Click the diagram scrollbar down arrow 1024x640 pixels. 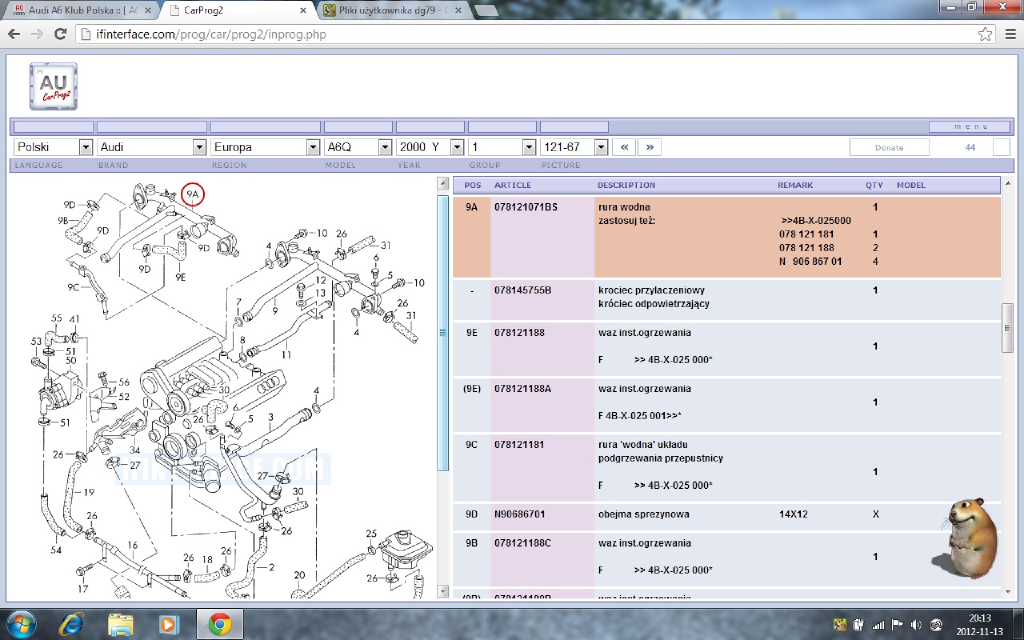point(443,592)
